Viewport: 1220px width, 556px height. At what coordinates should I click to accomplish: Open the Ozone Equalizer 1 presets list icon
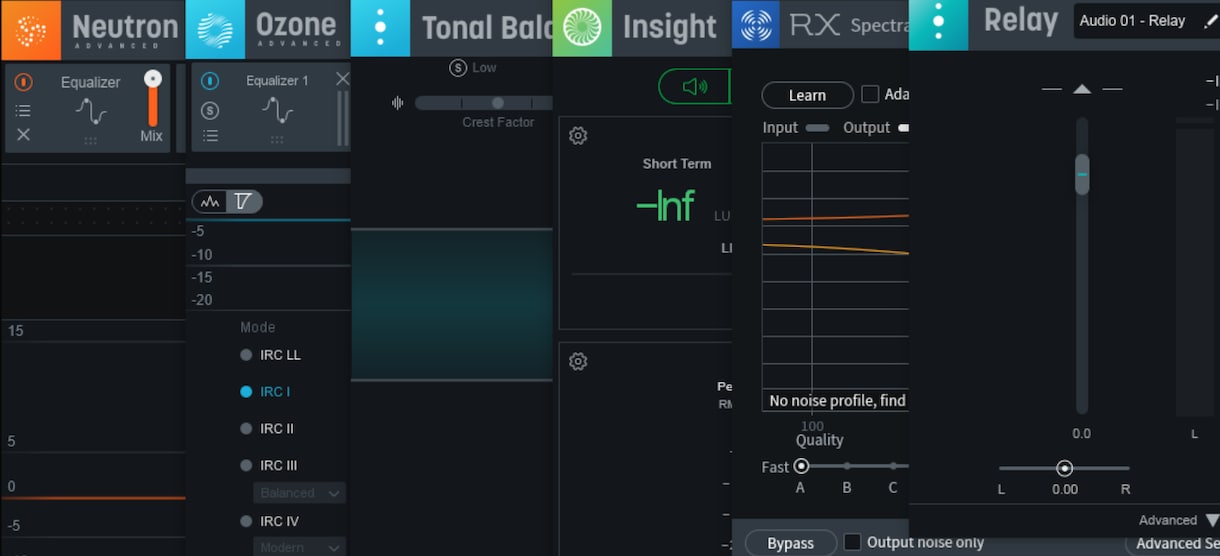tap(210, 138)
